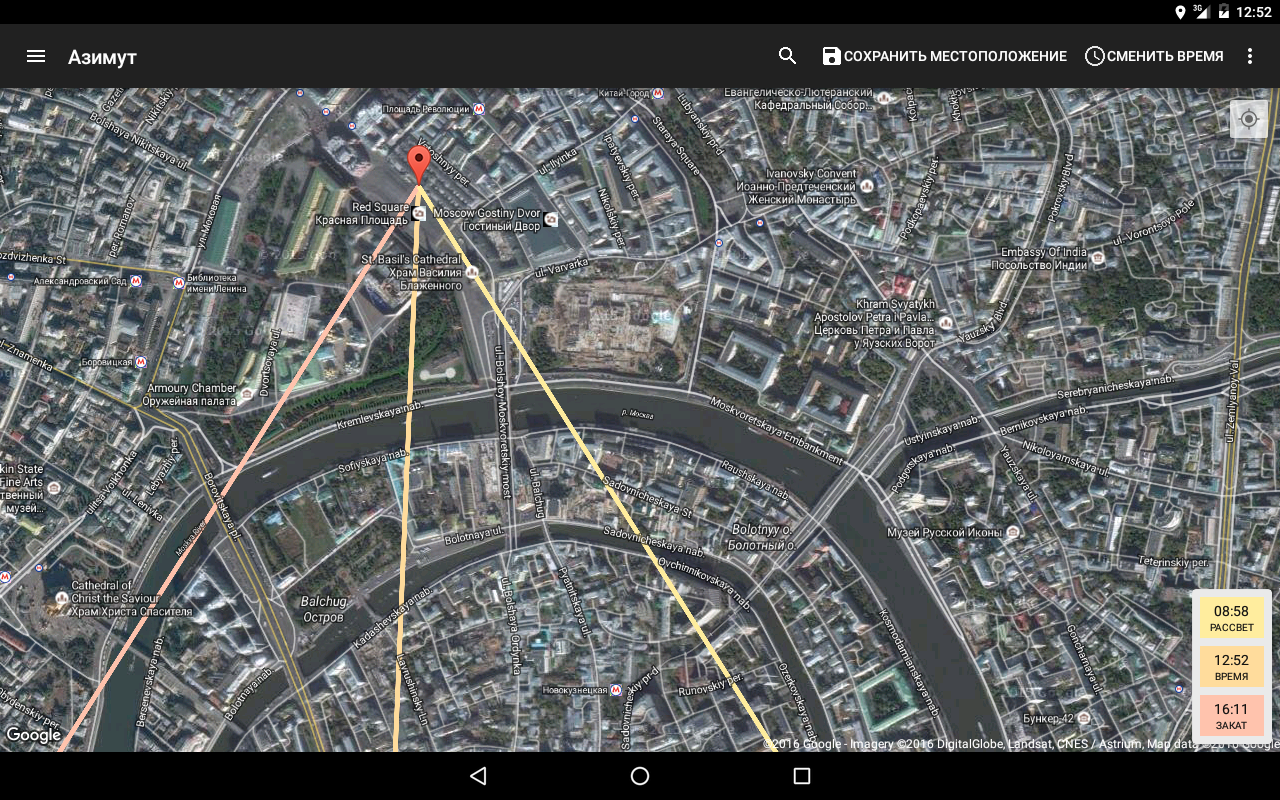1280x800 pixels.
Task: Tap the Embassy Of India icon
Action: tap(1098, 257)
